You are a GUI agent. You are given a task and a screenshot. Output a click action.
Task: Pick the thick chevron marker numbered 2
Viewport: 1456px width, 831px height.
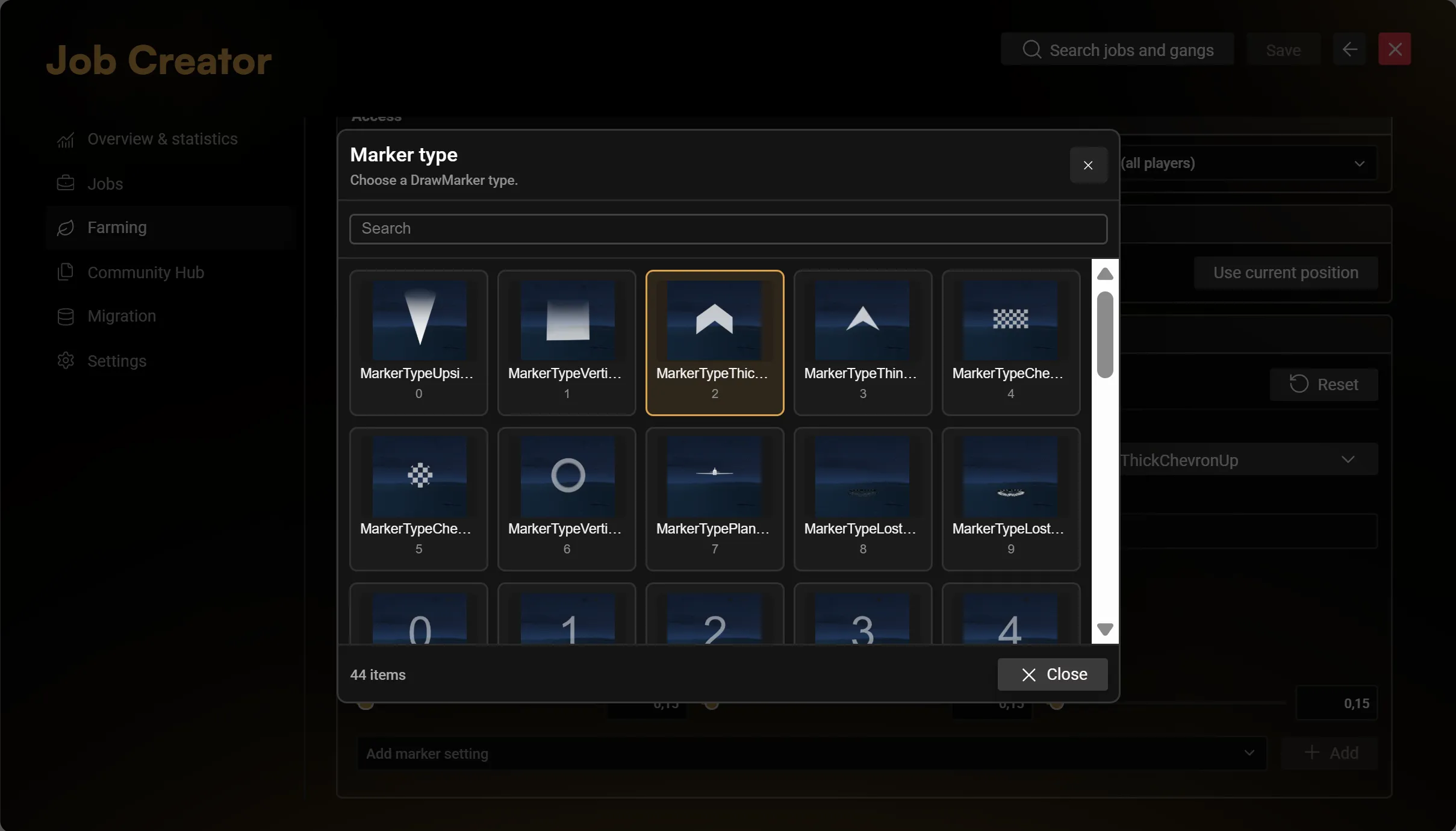(715, 343)
